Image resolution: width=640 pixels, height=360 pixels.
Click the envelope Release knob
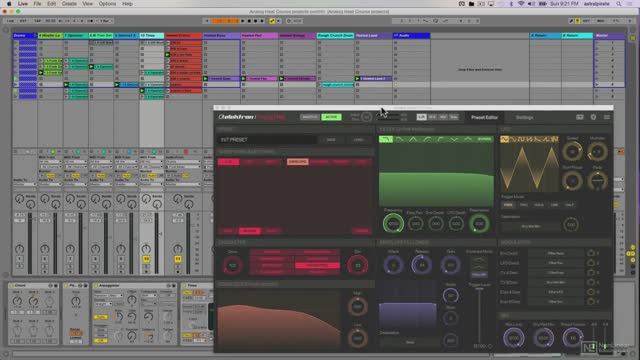pyautogui.click(x=421, y=265)
